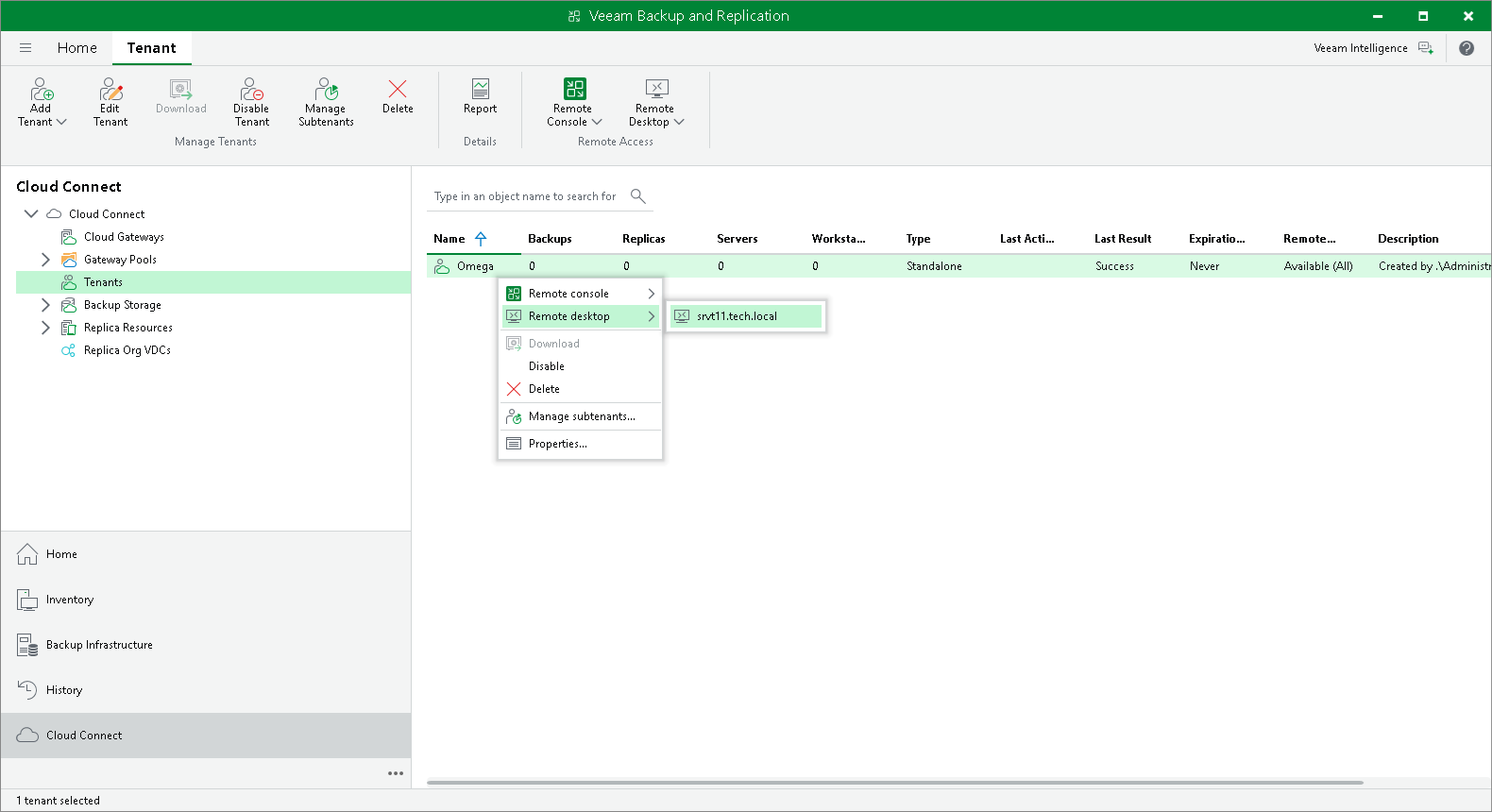The height and width of the screenshot is (812, 1492).
Task: Sort by the Backups column header
Action: coord(550,239)
